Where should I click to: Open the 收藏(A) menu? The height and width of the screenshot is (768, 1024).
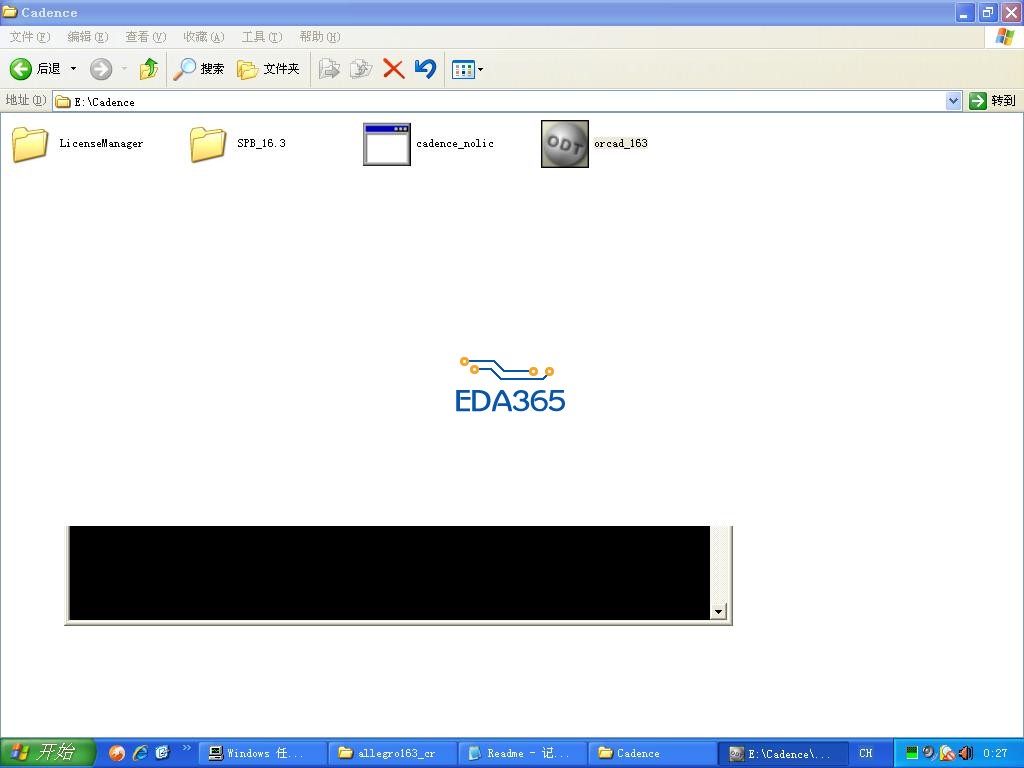coord(204,37)
